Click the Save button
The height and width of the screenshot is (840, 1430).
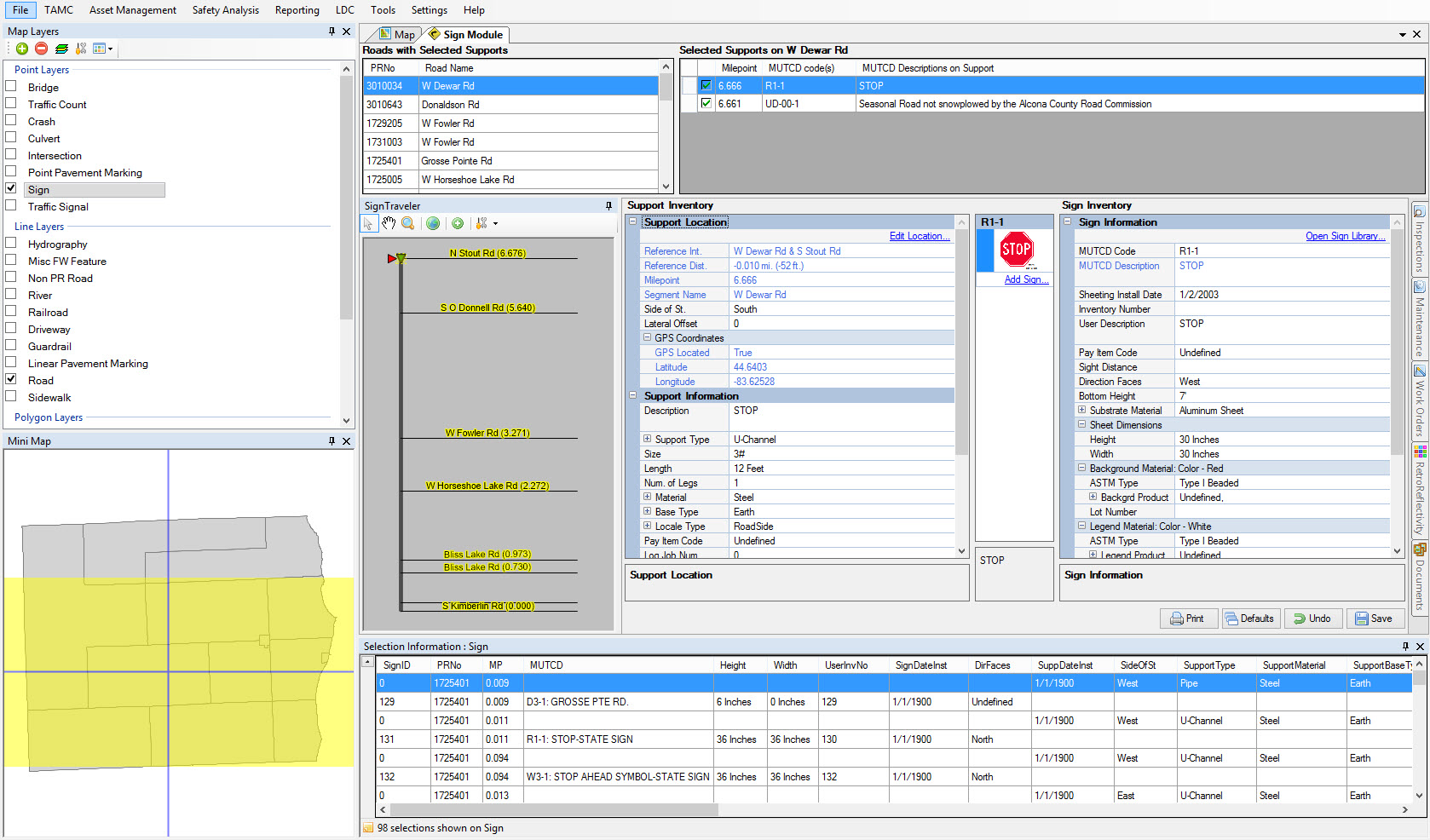tap(1374, 618)
